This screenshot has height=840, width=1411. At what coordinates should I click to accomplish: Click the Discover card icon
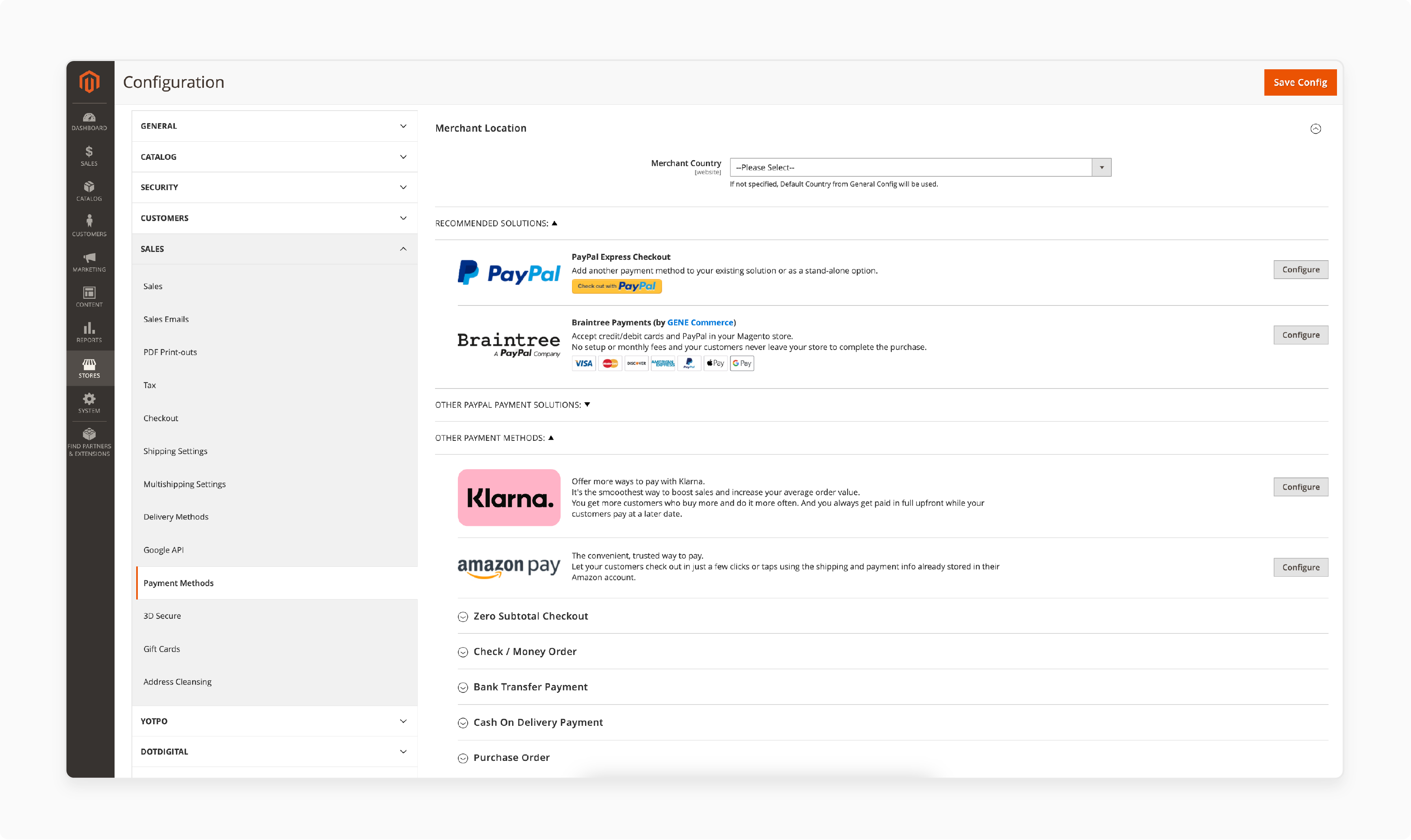pyautogui.click(x=636, y=363)
